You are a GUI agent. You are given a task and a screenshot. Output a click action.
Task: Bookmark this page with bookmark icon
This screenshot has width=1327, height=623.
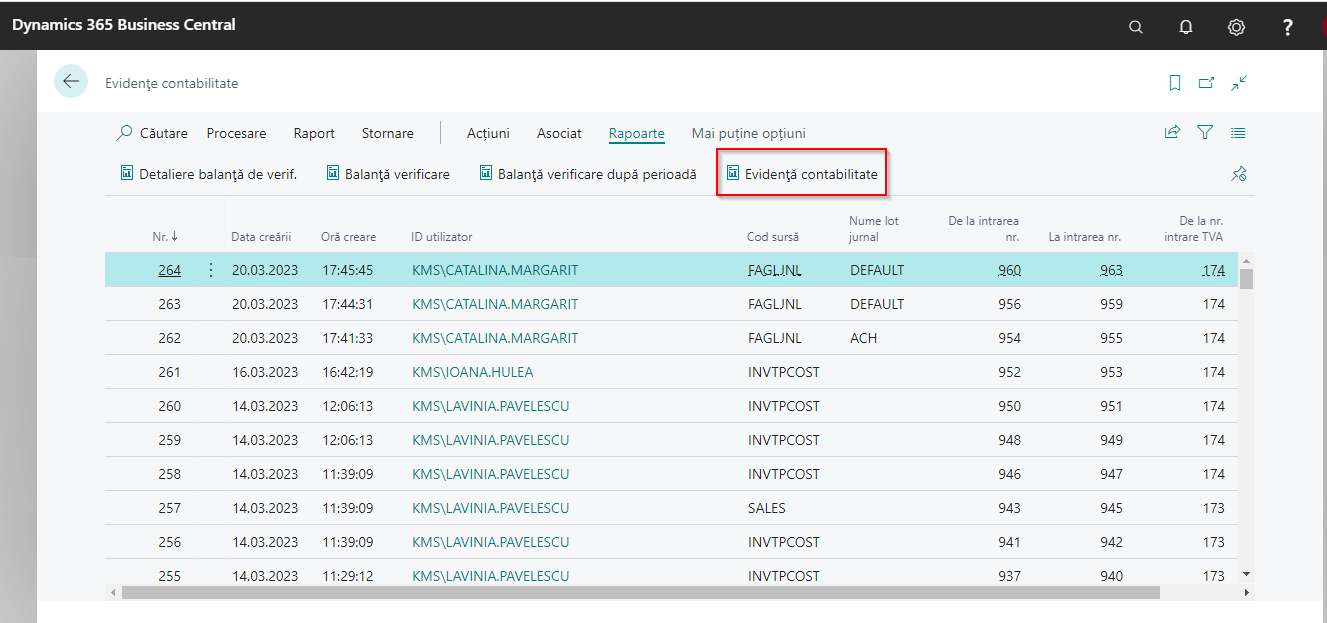1175,83
